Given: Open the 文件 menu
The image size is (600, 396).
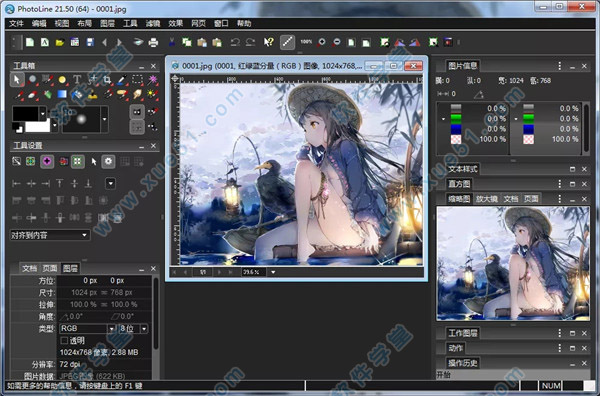Looking at the screenshot, I should tap(16, 23).
